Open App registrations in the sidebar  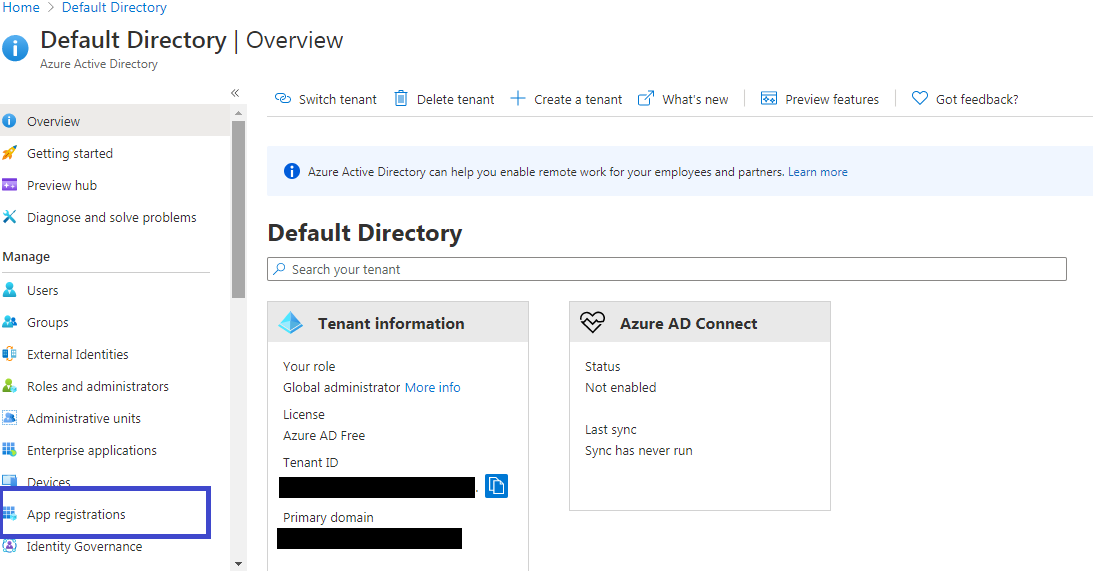pyautogui.click(x=76, y=514)
